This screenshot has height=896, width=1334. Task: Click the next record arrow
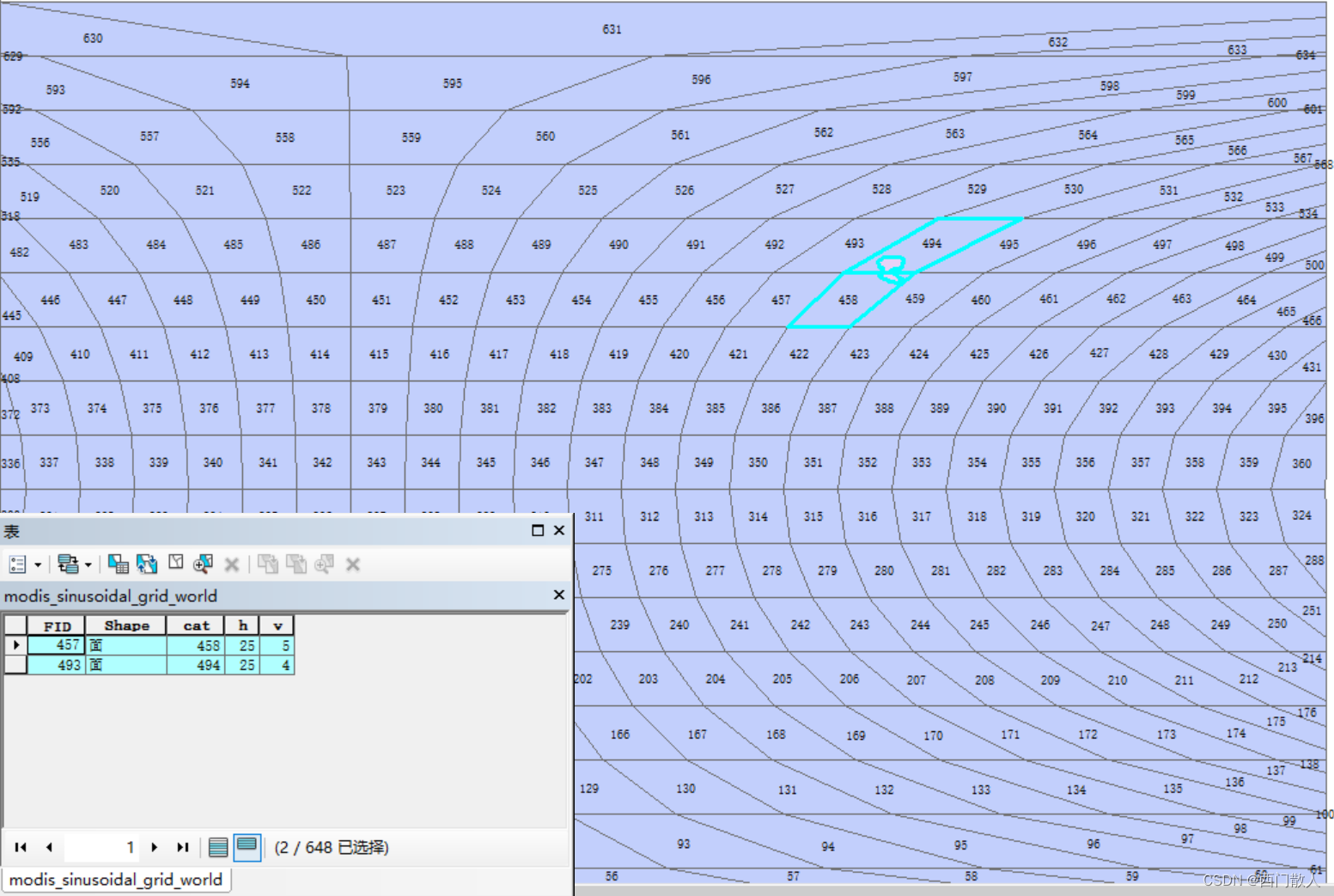[x=154, y=847]
